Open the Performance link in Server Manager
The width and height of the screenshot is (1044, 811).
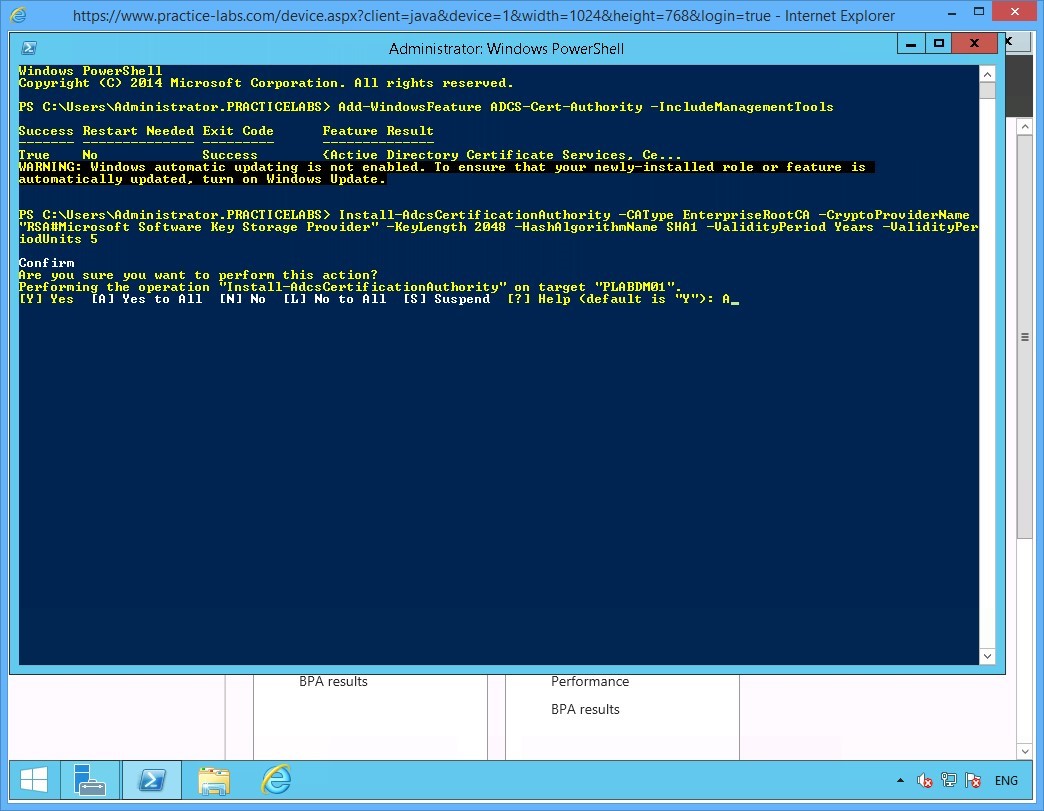[x=590, y=681]
